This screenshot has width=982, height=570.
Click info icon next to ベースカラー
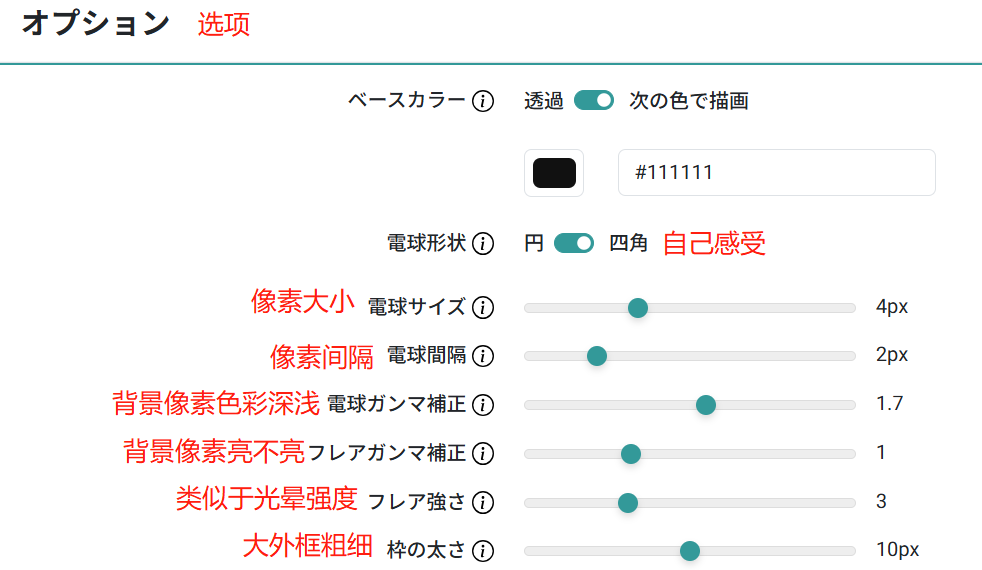point(483,101)
